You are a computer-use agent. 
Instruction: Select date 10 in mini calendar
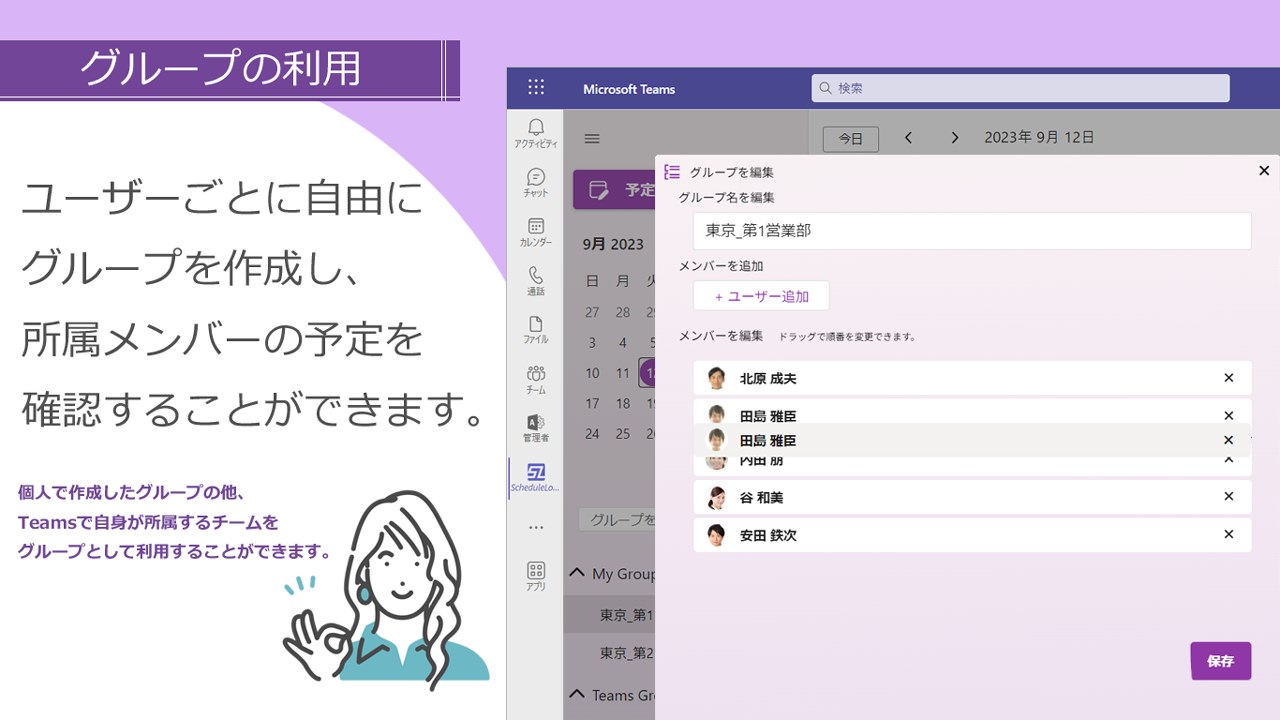coord(592,373)
